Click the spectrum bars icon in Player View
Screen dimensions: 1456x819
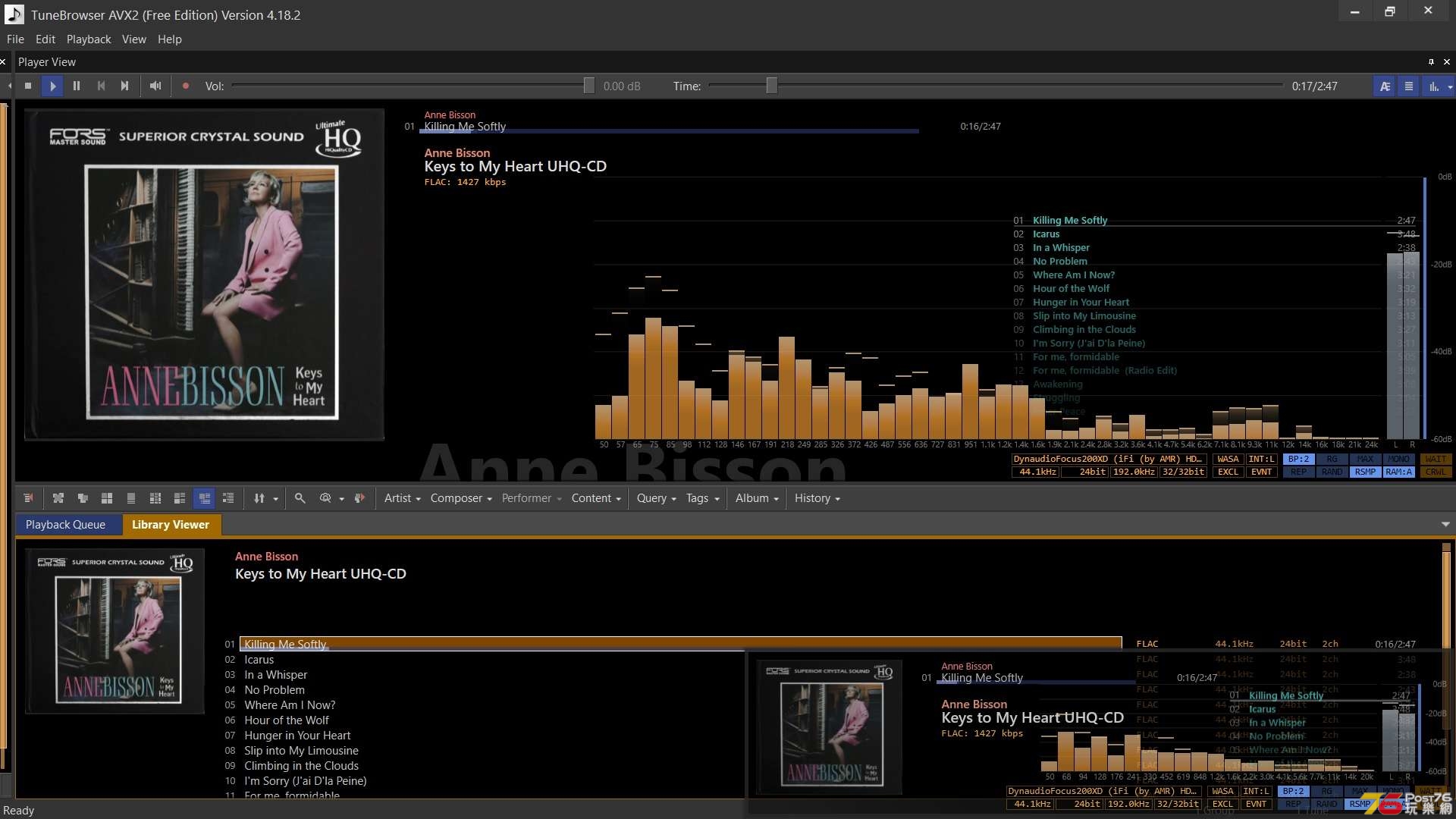(1433, 86)
